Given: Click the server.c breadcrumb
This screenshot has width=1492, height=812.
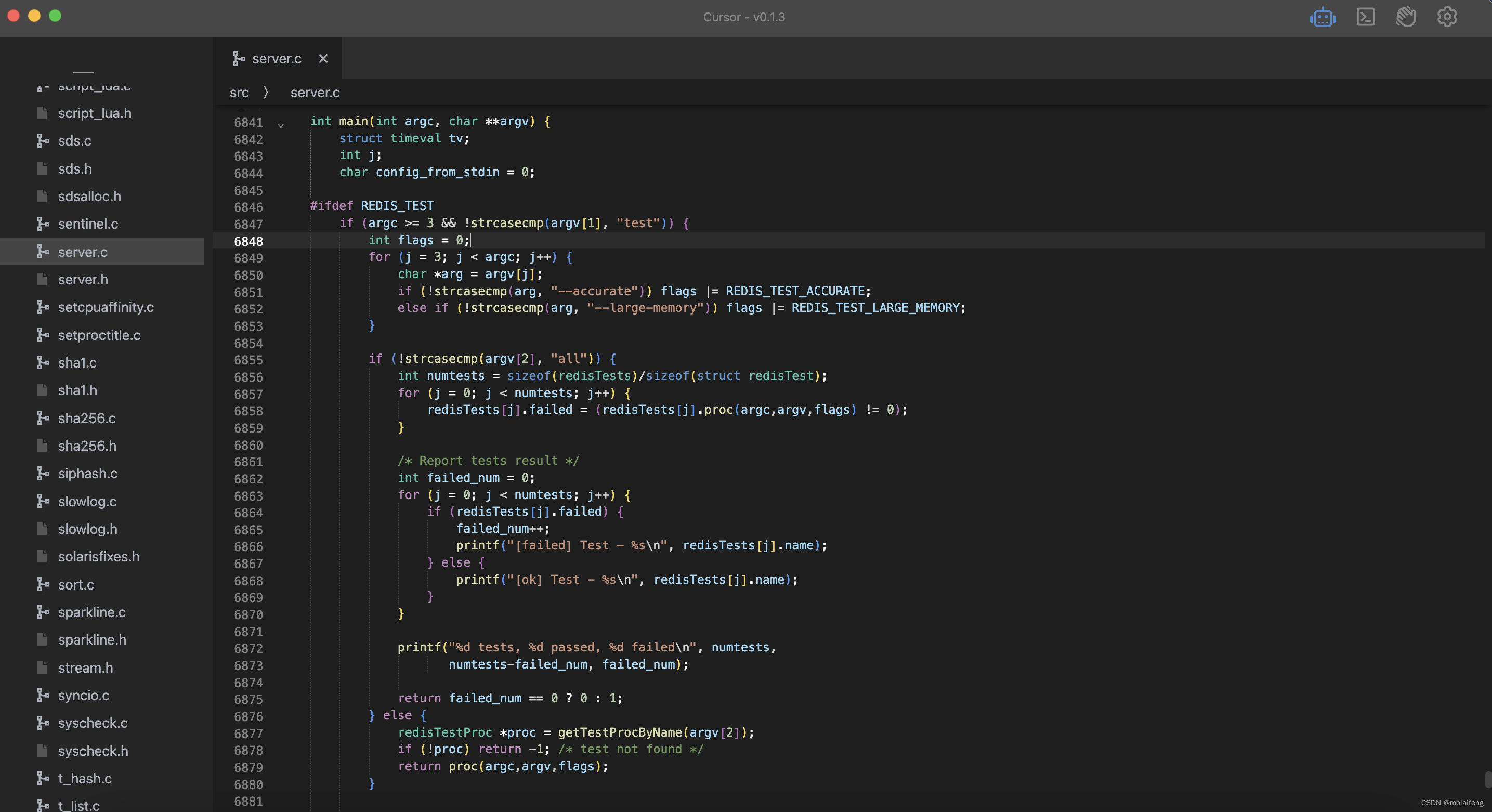Looking at the screenshot, I should [x=315, y=93].
